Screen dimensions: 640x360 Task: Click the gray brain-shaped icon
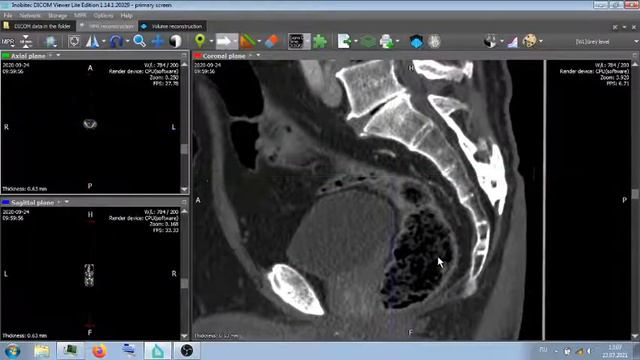(434, 41)
